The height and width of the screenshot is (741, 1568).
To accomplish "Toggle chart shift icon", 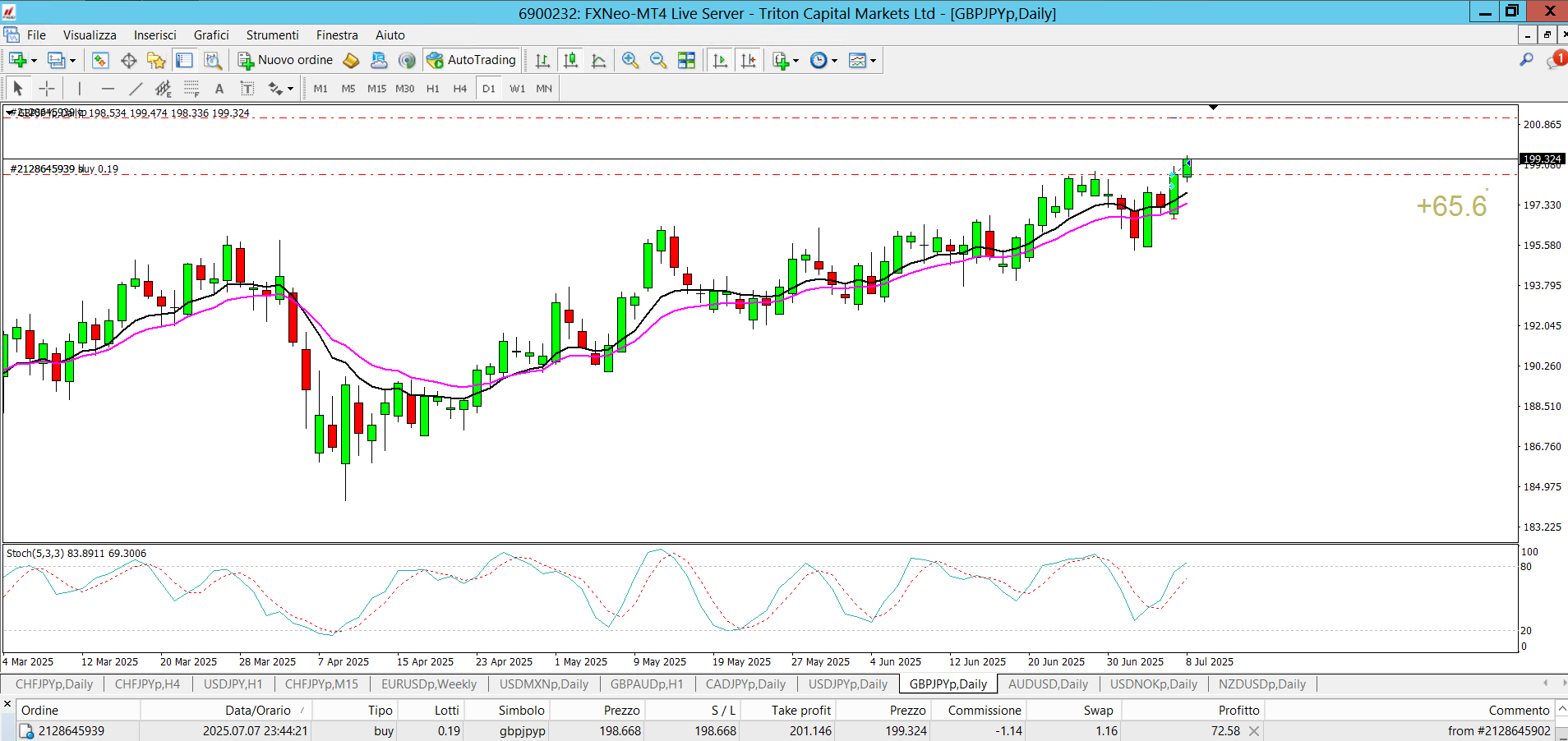I will coord(748,60).
